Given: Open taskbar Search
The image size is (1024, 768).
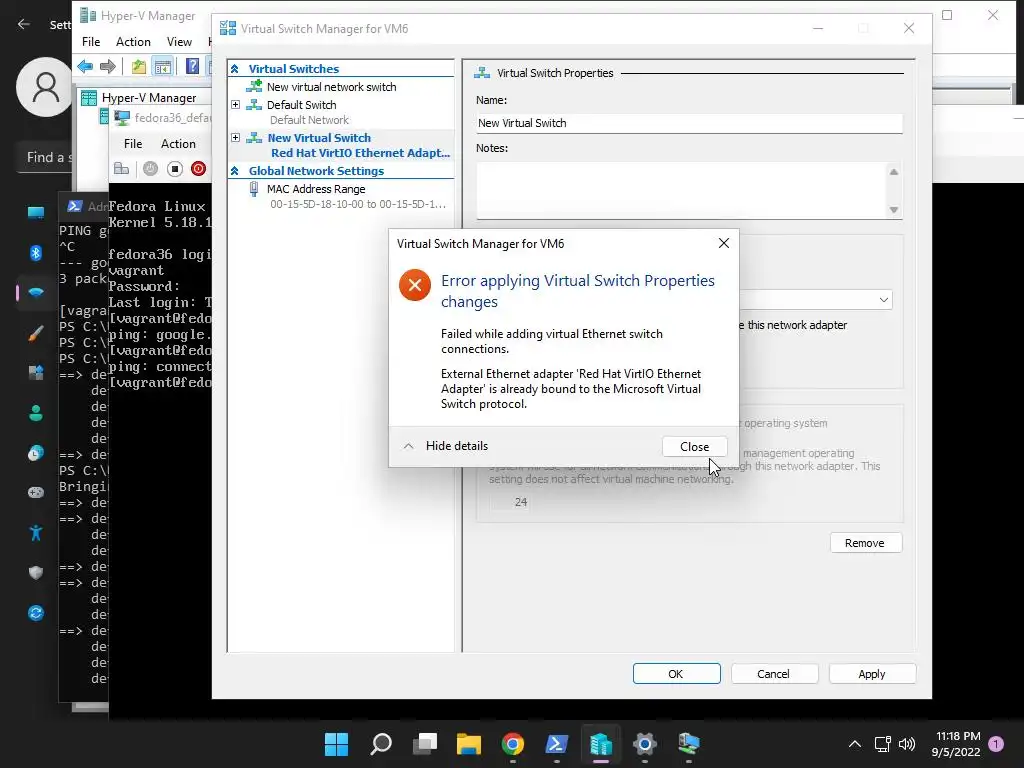Looking at the screenshot, I should click(381, 743).
